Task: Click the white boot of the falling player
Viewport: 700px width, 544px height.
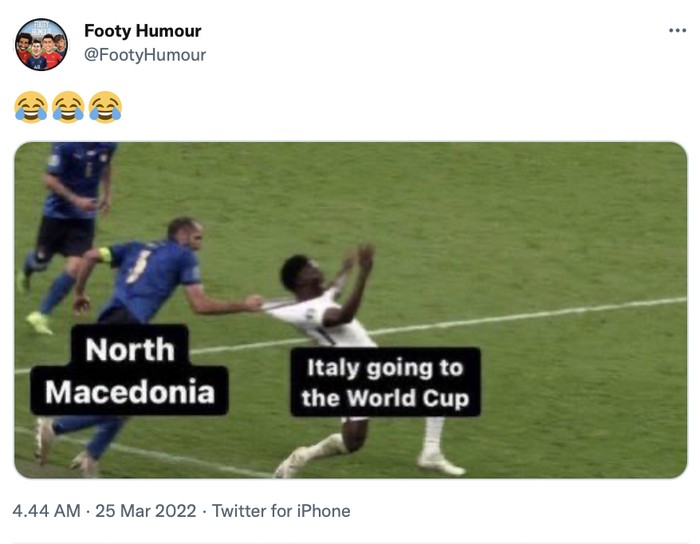Action: tap(441, 463)
